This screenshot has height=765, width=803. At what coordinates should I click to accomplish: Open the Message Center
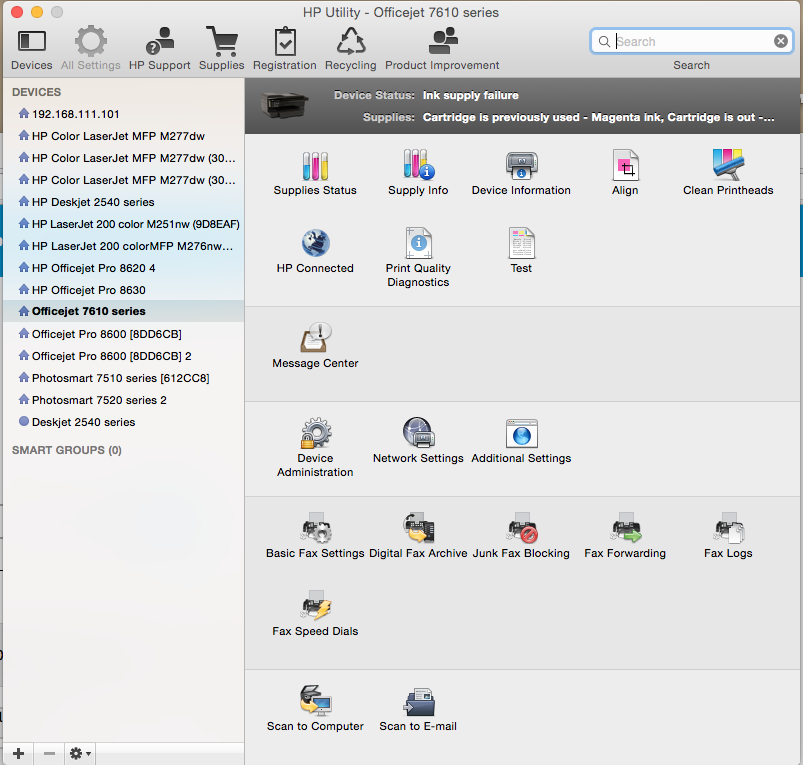point(315,339)
